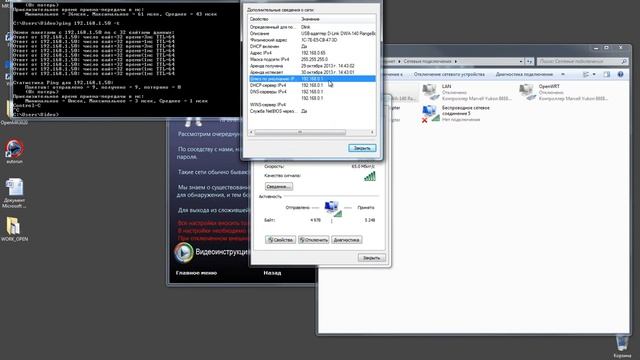The width and height of the screenshot is (640, 360).
Task: Click the help icon in Network Connections toolbar
Action: (x=620, y=74)
